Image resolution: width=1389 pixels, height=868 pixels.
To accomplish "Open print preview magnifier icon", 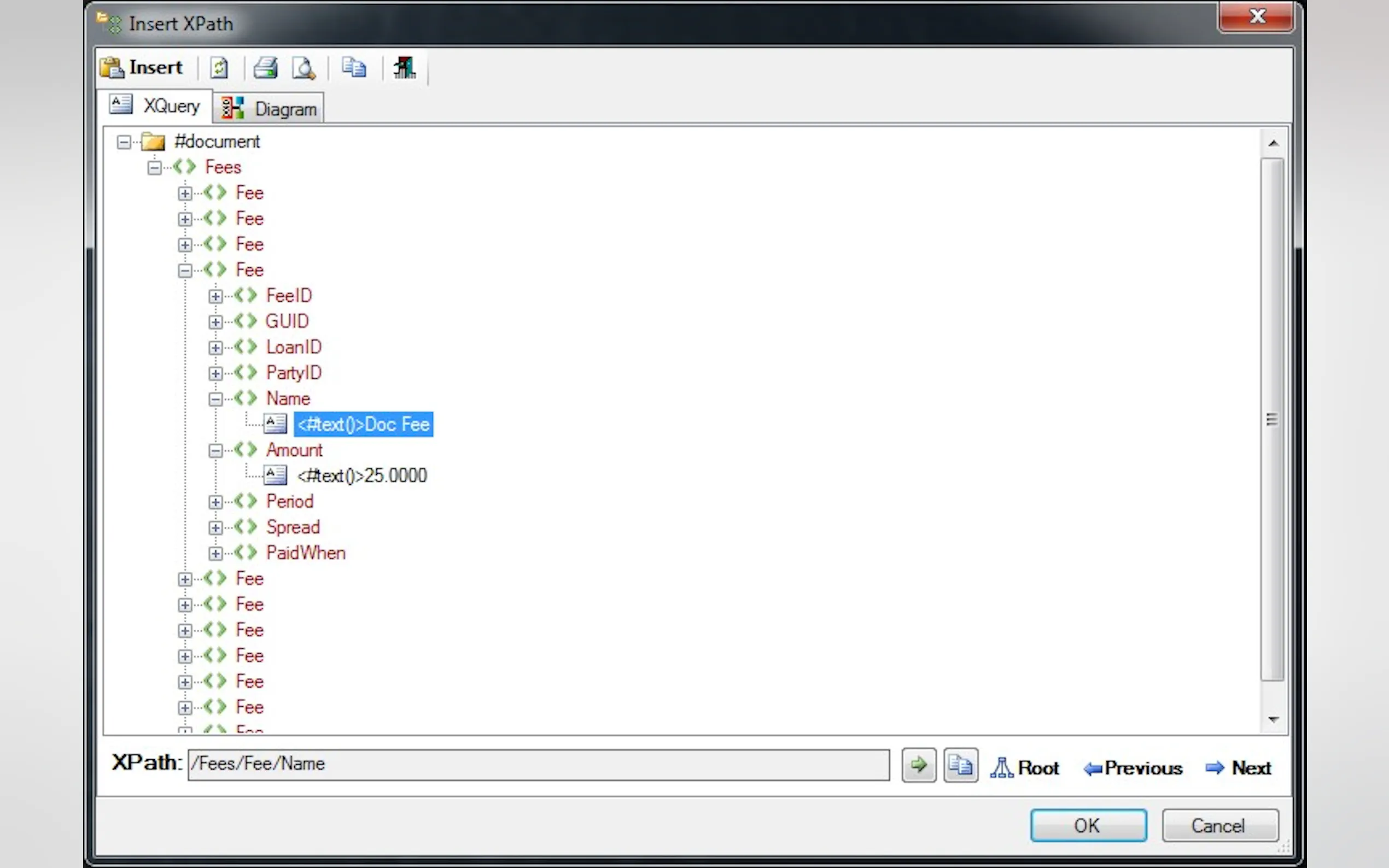I will pos(304,68).
